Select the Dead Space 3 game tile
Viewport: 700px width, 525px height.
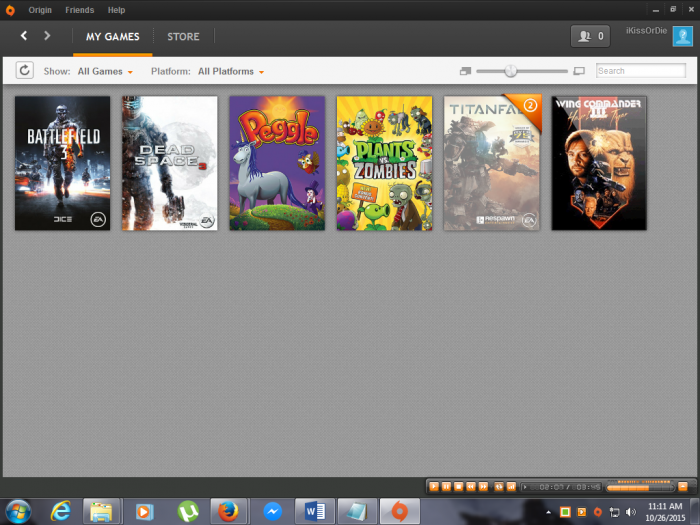coord(170,163)
